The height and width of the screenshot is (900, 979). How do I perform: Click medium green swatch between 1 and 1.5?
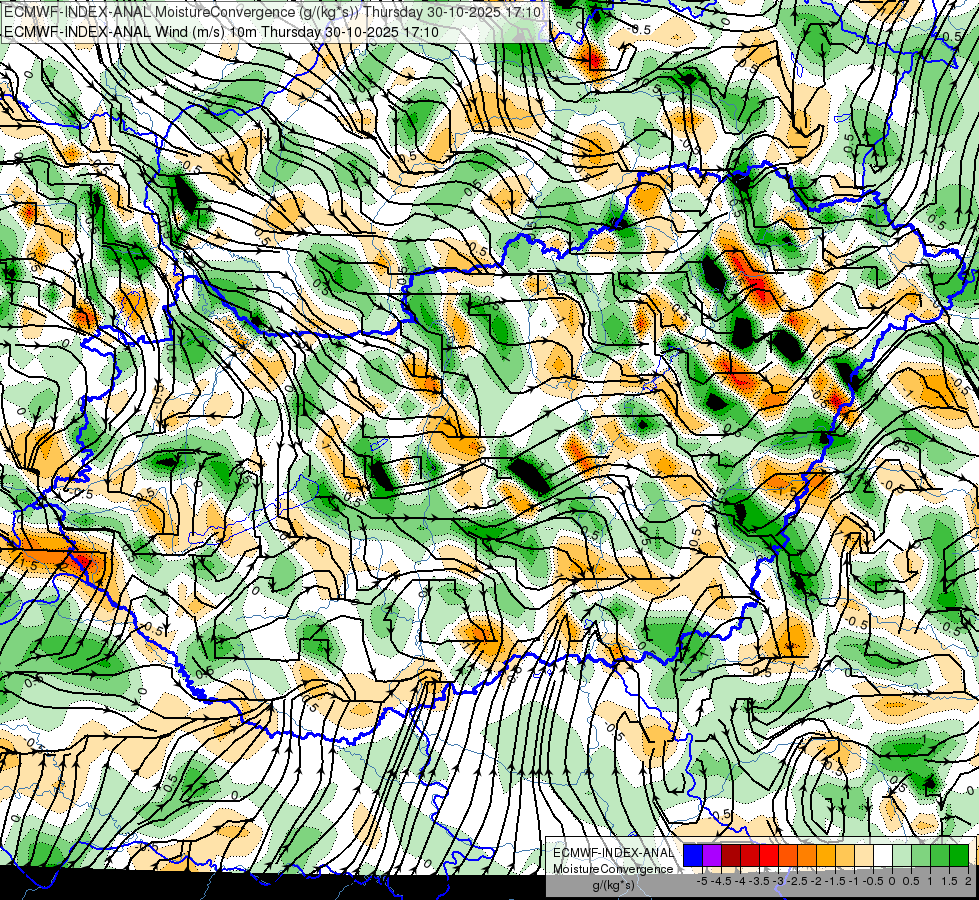[x=940, y=856]
